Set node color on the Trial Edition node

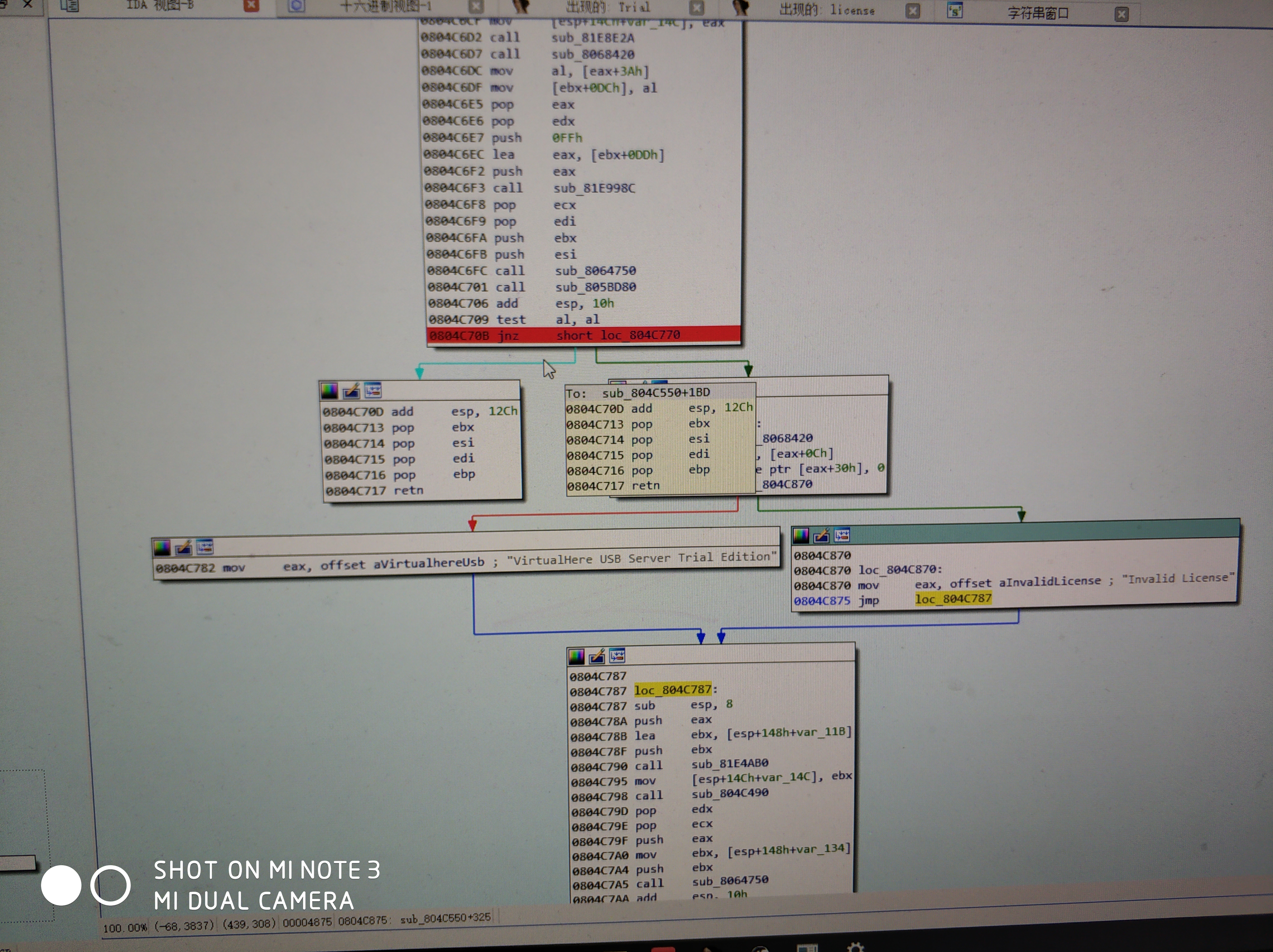pyautogui.click(x=162, y=548)
